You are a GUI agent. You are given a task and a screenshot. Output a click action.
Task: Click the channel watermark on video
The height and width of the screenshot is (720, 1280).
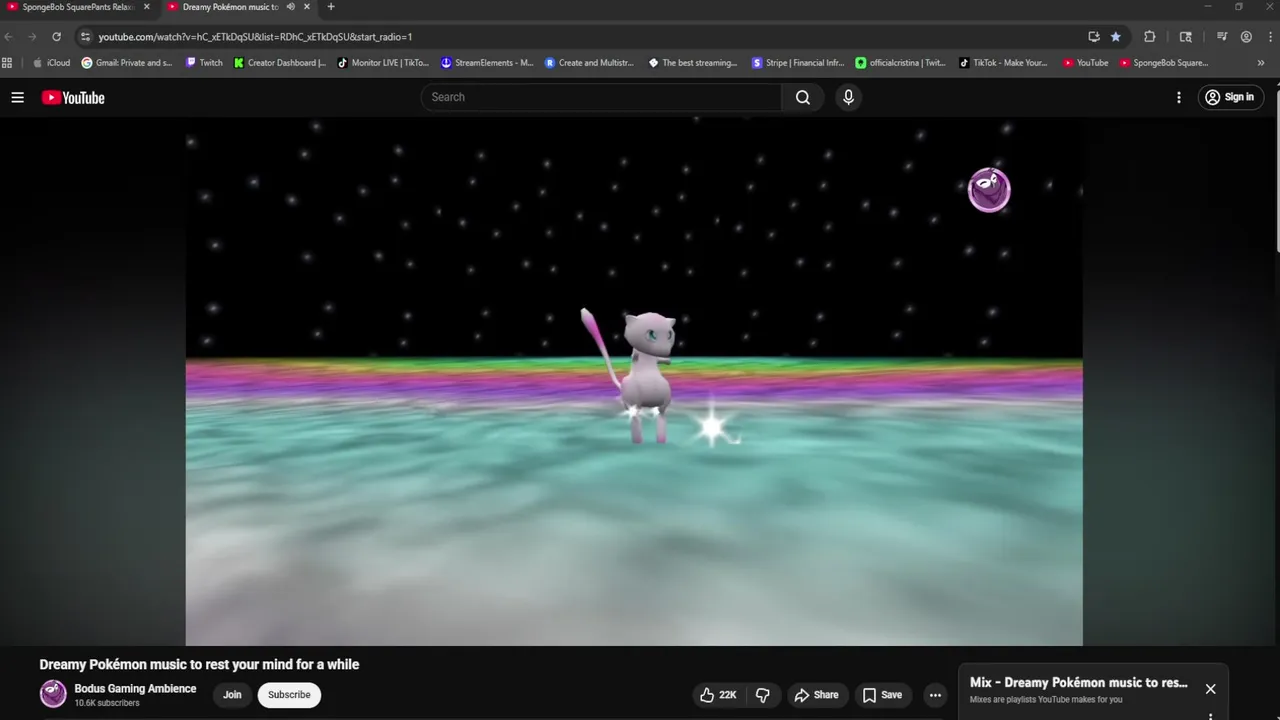tap(989, 190)
